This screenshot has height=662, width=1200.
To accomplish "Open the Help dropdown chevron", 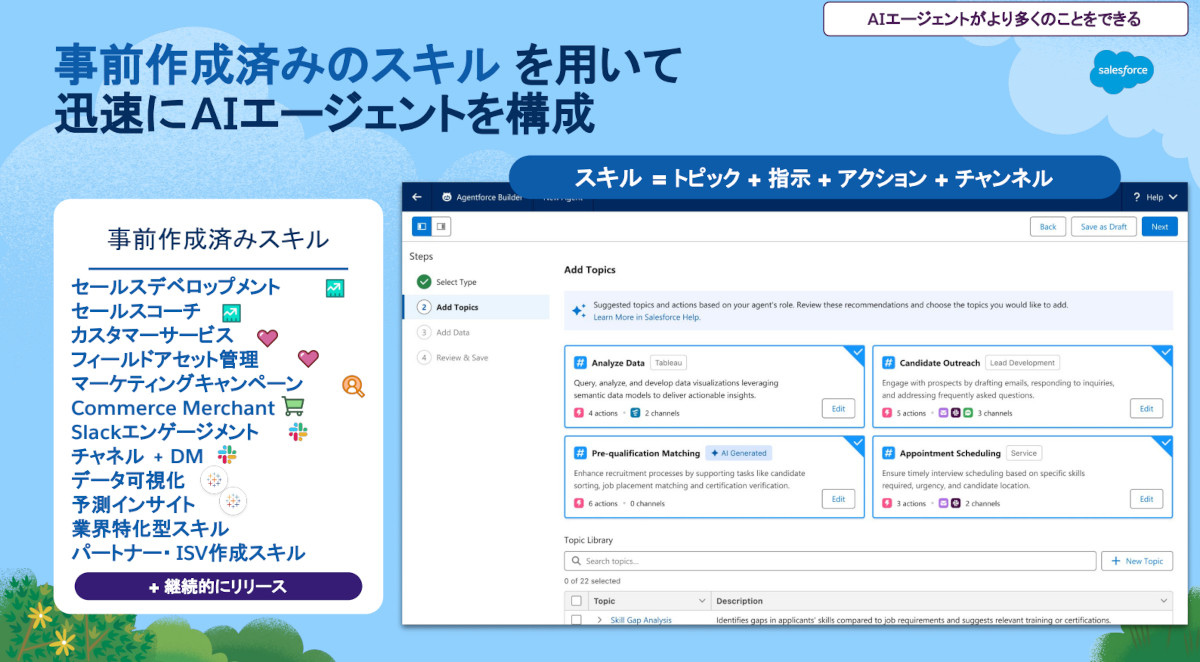I will pyautogui.click(x=1173, y=197).
